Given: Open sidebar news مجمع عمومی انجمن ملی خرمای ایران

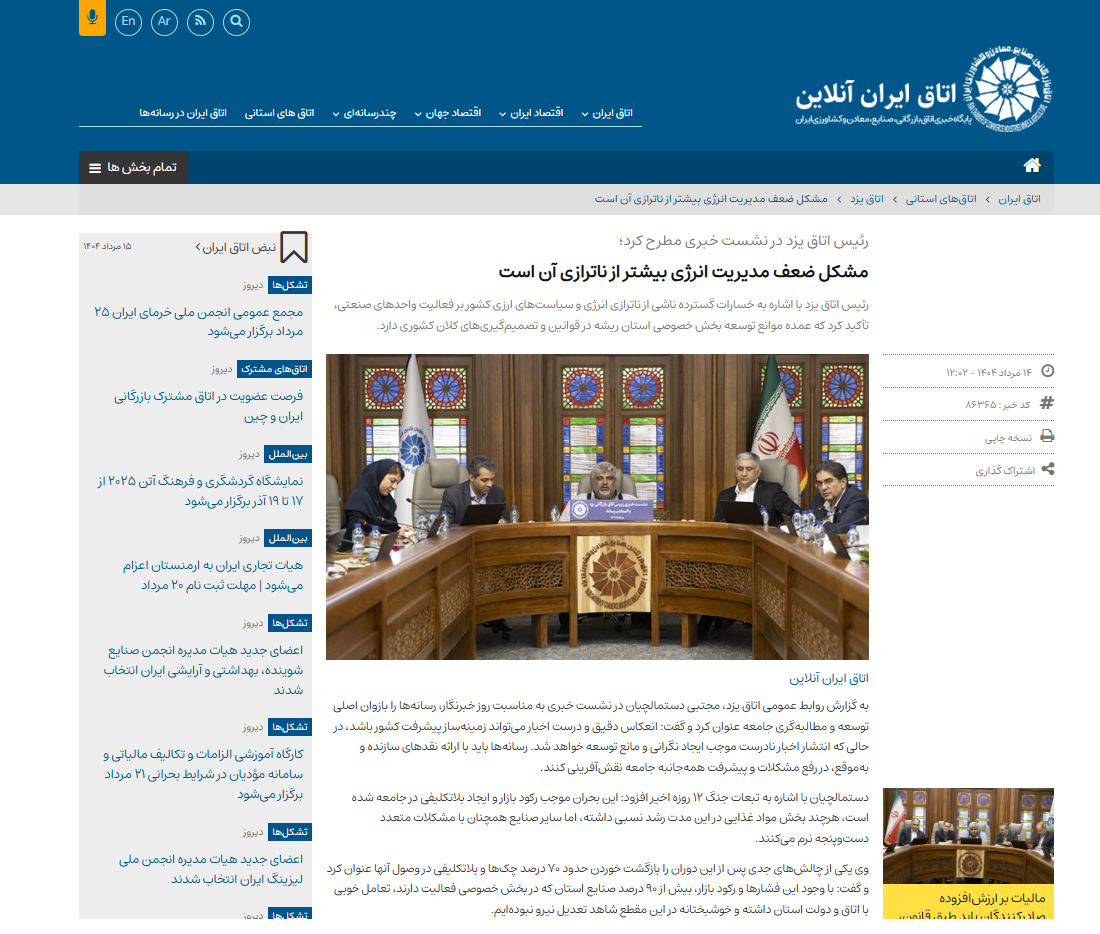Looking at the screenshot, I should click(x=199, y=321).
